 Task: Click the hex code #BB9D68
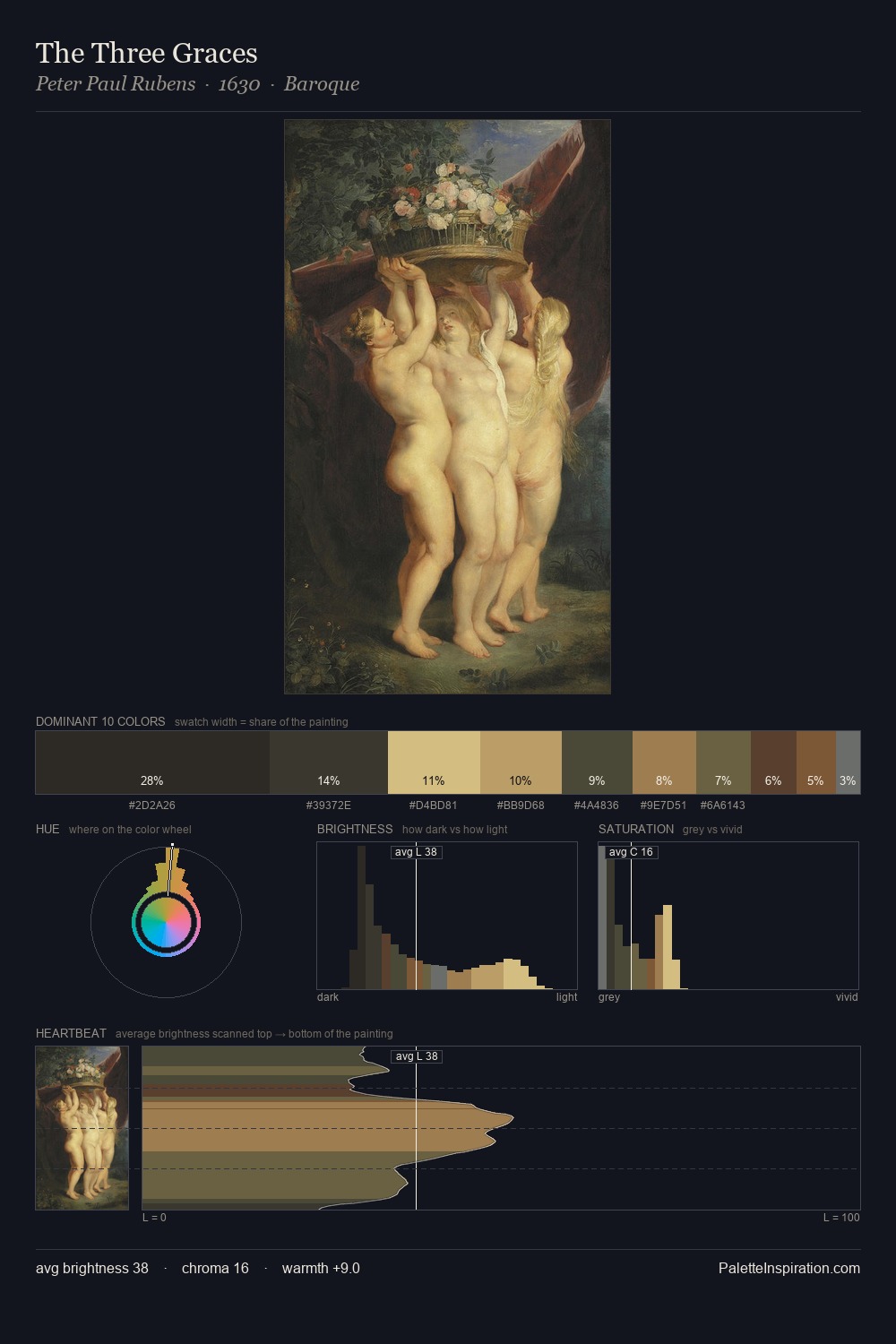(521, 806)
